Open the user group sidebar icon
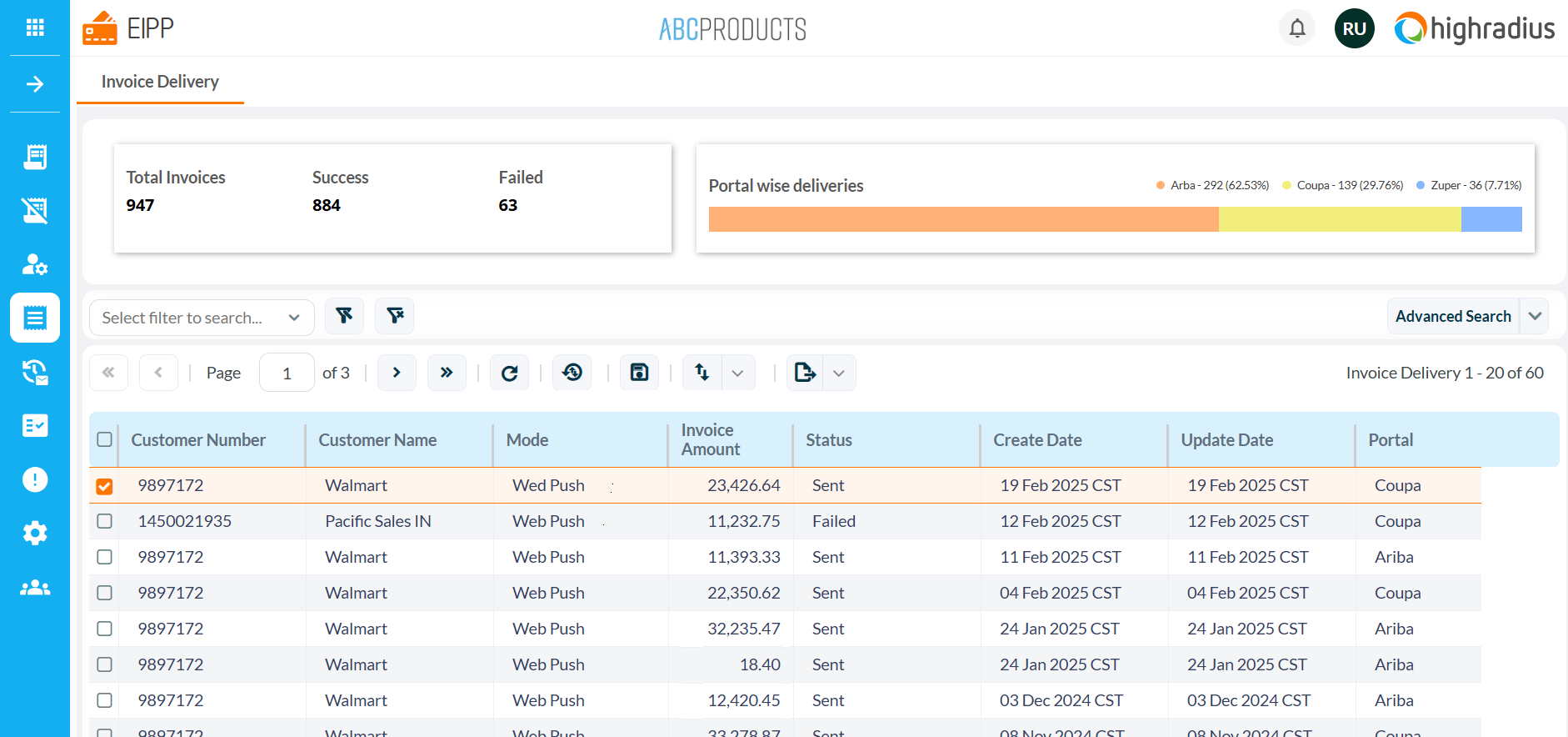Screen dimensions: 1568x737 pos(35,588)
